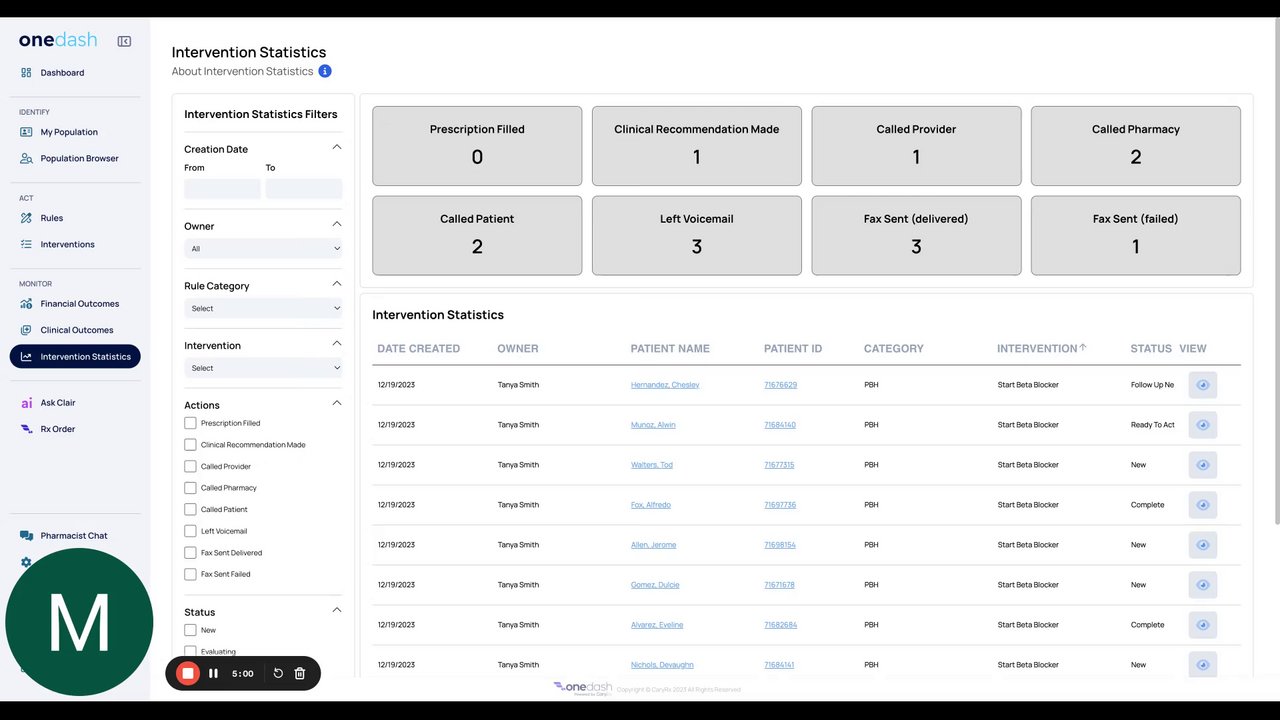Open the Interventions menu item
1280x720 pixels.
[x=68, y=244]
